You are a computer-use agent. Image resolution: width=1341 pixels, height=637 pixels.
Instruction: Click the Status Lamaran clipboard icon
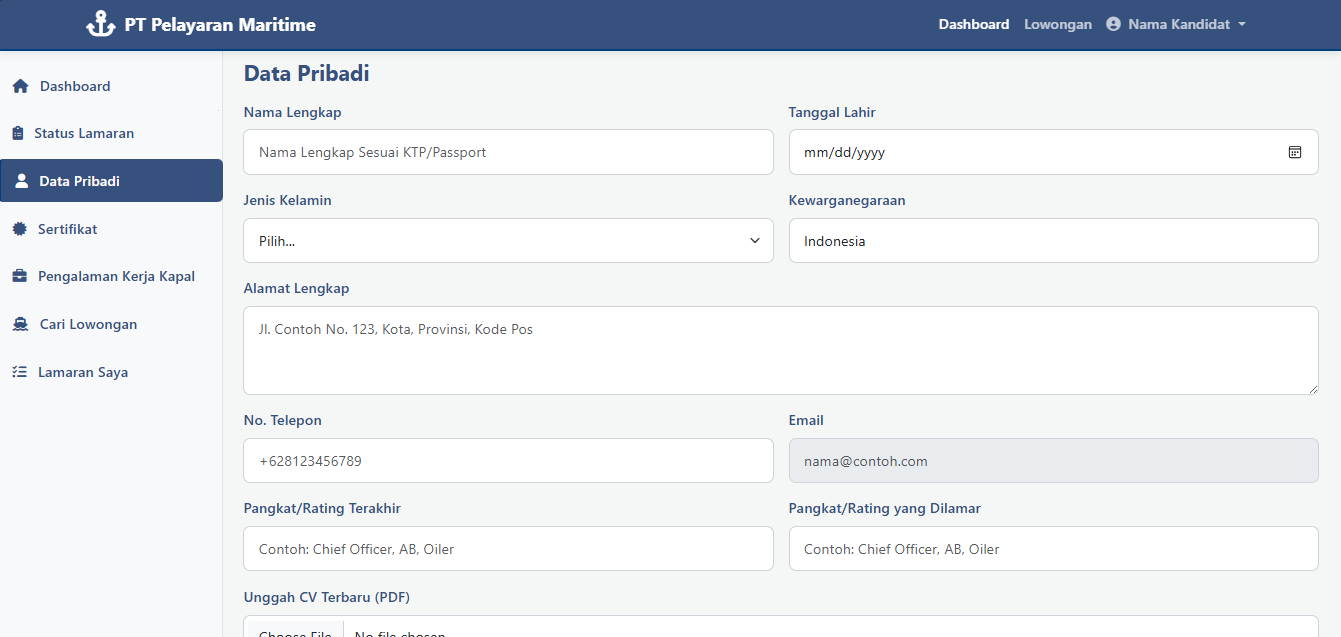pos(17,134)
